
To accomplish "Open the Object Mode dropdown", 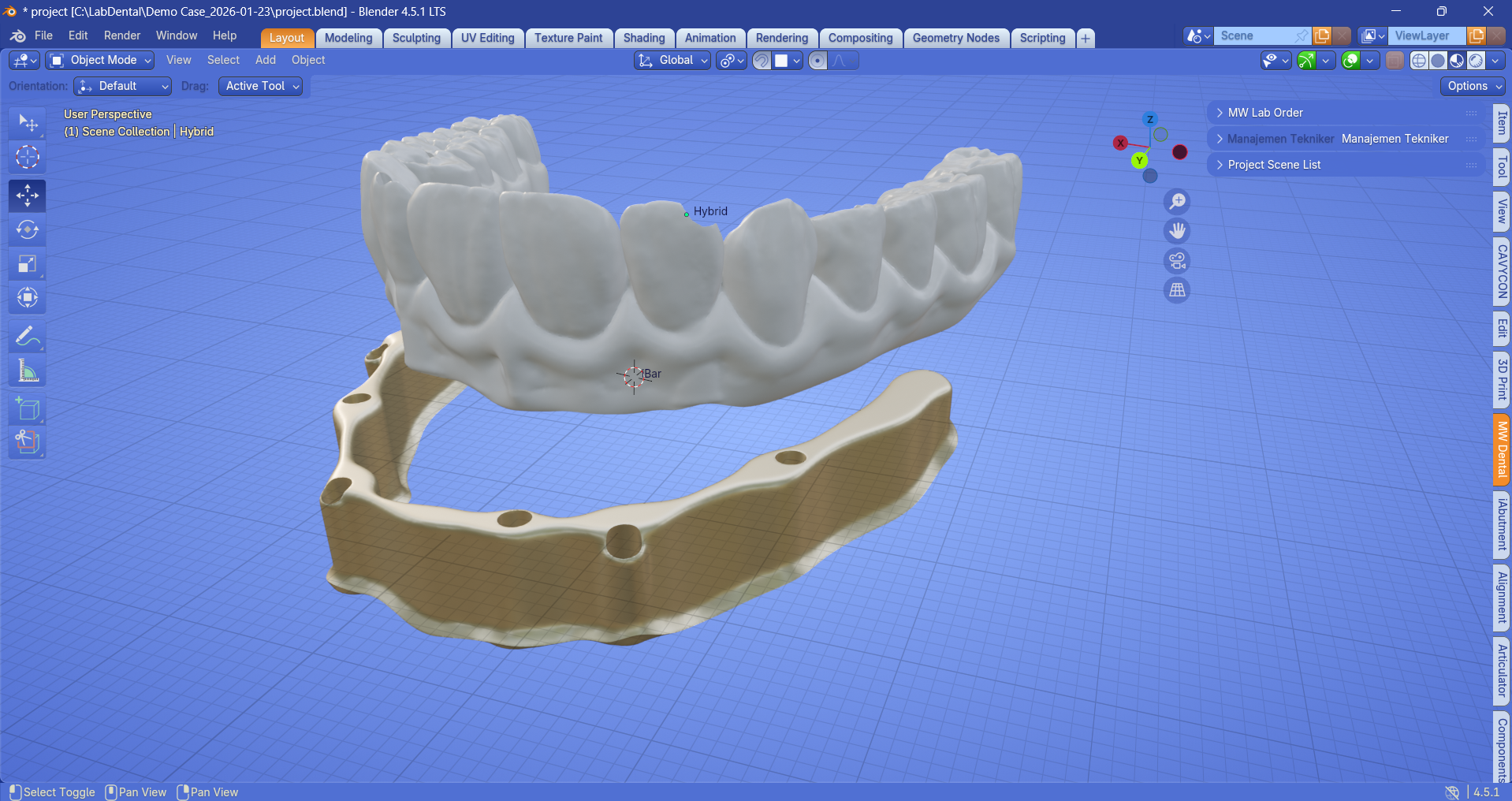I will 99,61.
